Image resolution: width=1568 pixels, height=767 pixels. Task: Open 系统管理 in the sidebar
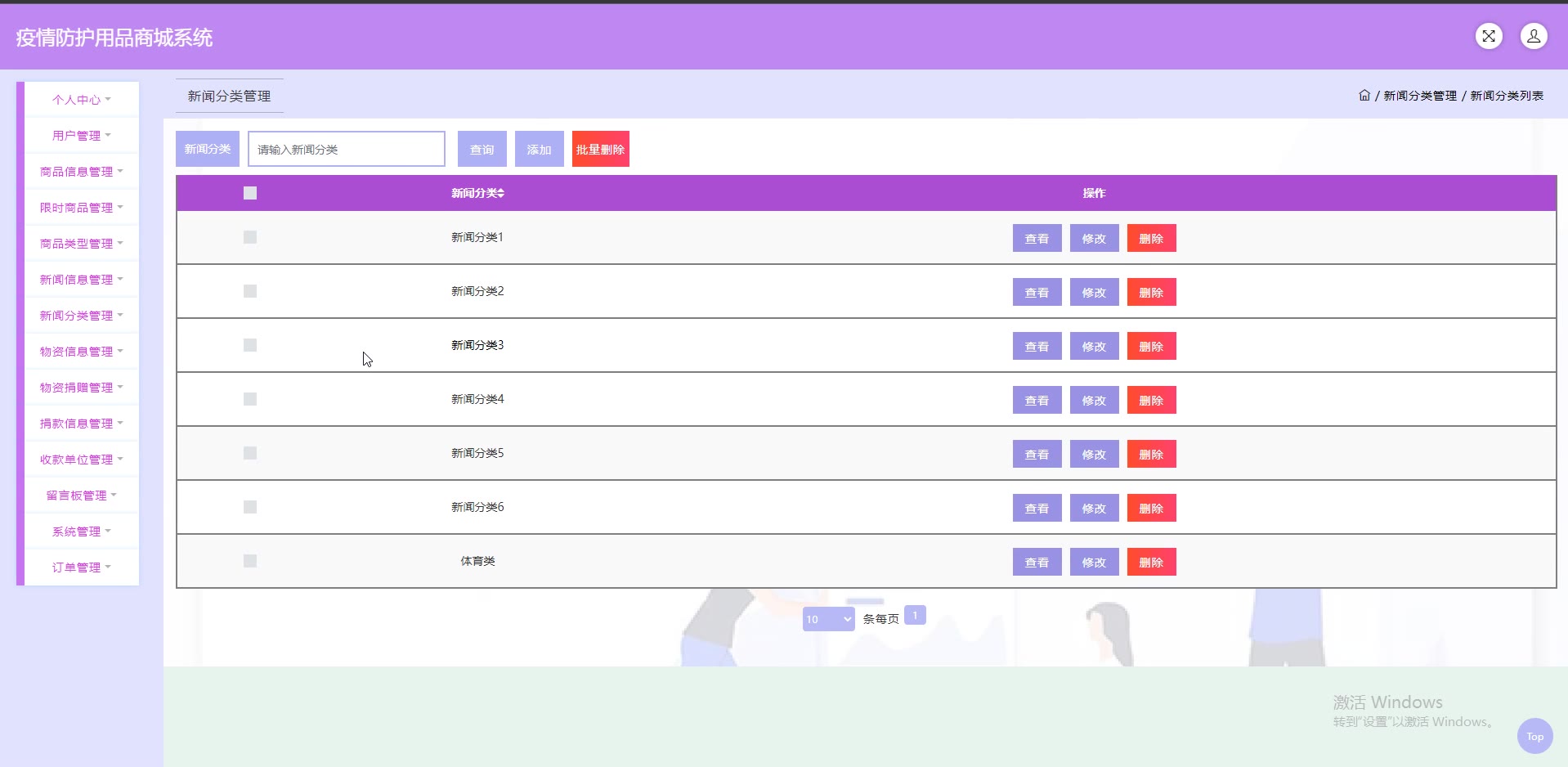click(82, 532)
